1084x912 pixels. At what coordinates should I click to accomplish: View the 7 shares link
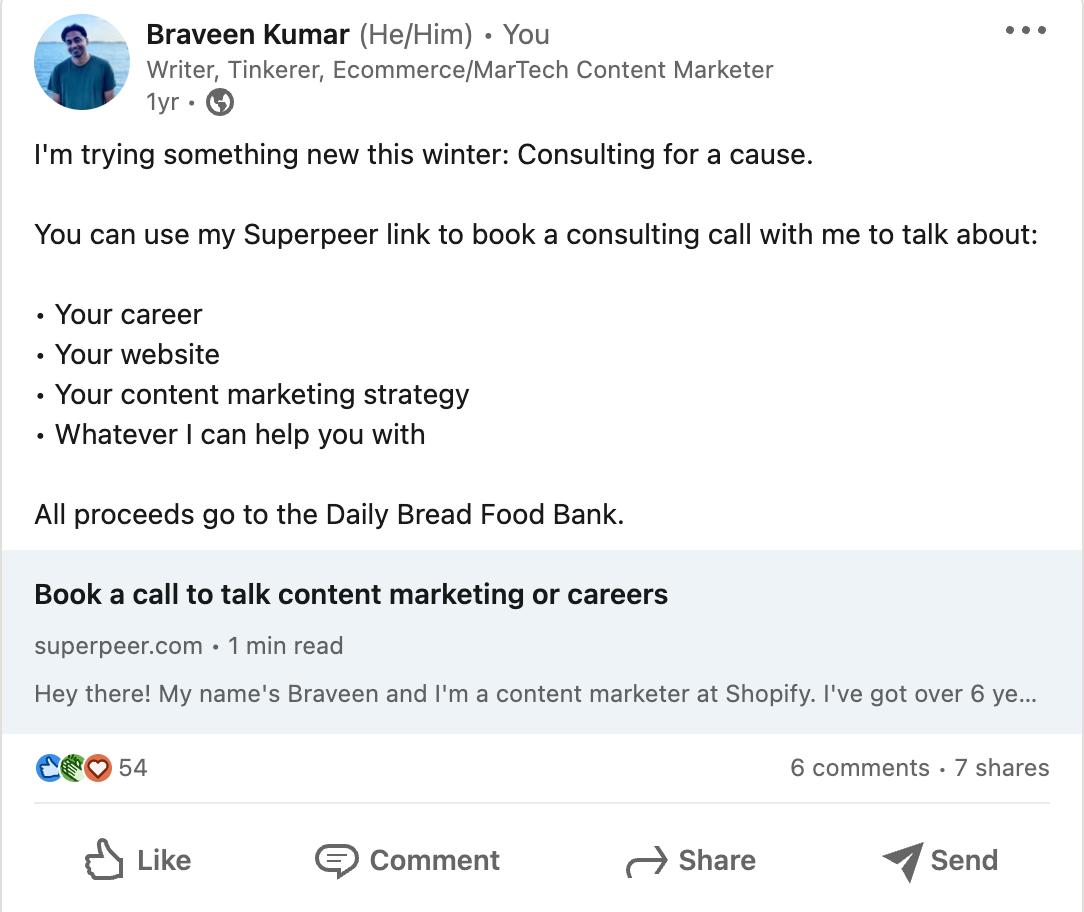click(x=1001, y=768)
